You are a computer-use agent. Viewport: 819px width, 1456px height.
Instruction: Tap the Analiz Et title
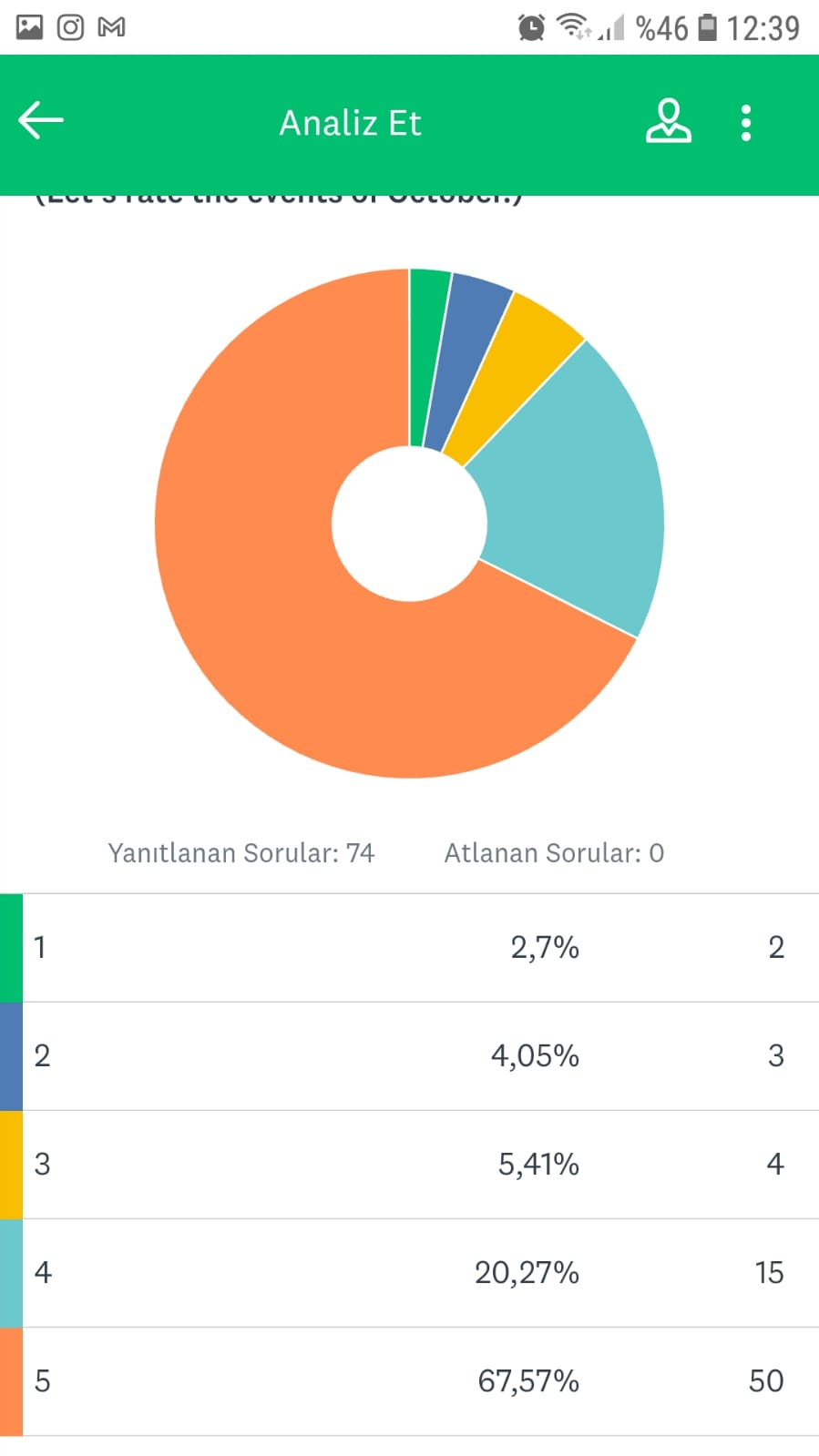[x=350, y=122]
